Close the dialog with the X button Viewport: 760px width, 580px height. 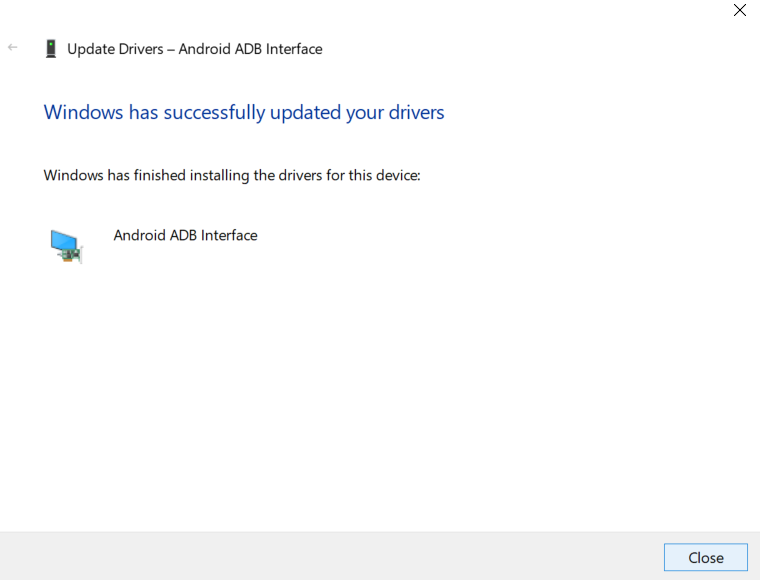[740, 10]
